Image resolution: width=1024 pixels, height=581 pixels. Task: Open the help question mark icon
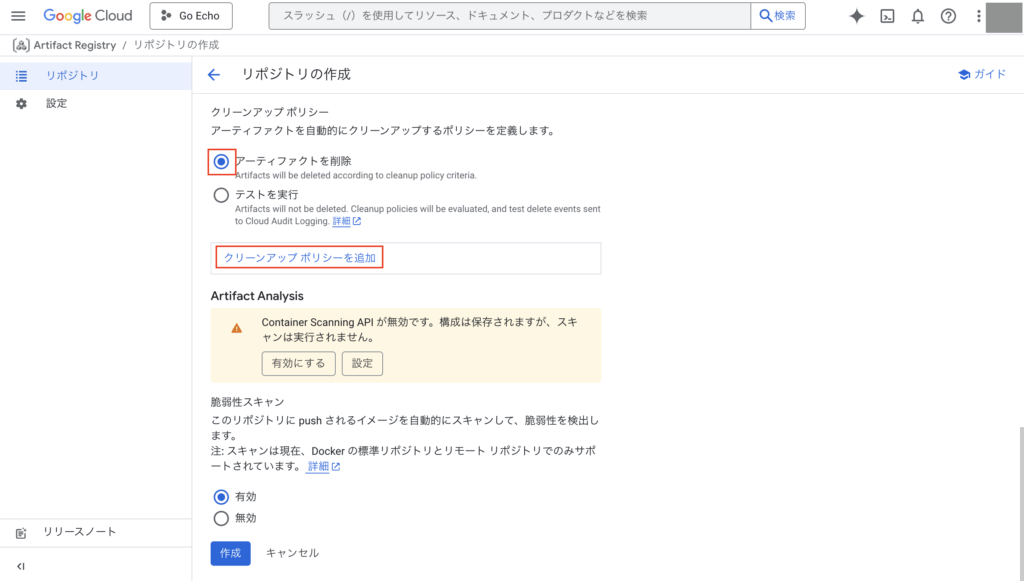click(x=948, y=16)
